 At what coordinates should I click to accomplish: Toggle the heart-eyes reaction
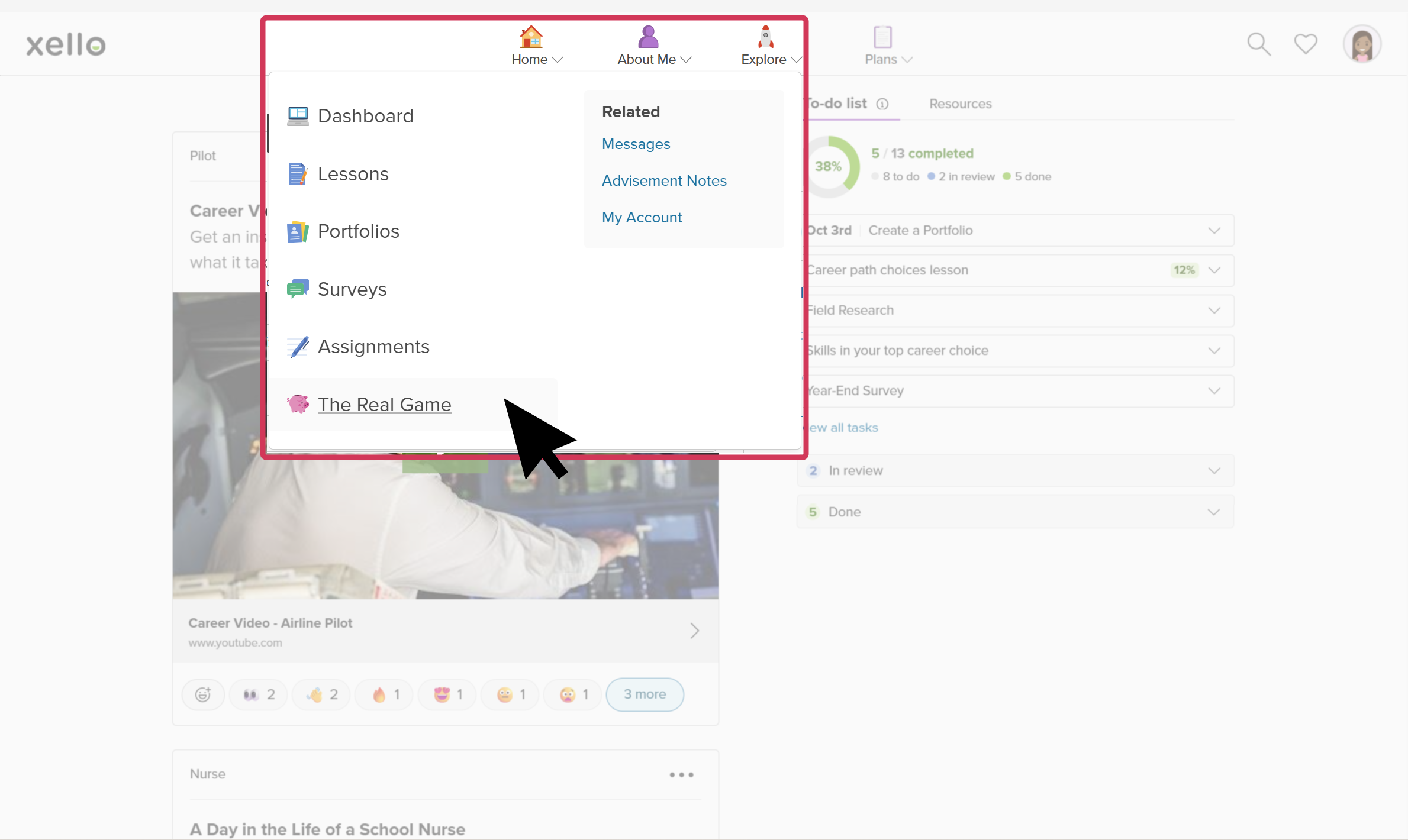point(448,694)
